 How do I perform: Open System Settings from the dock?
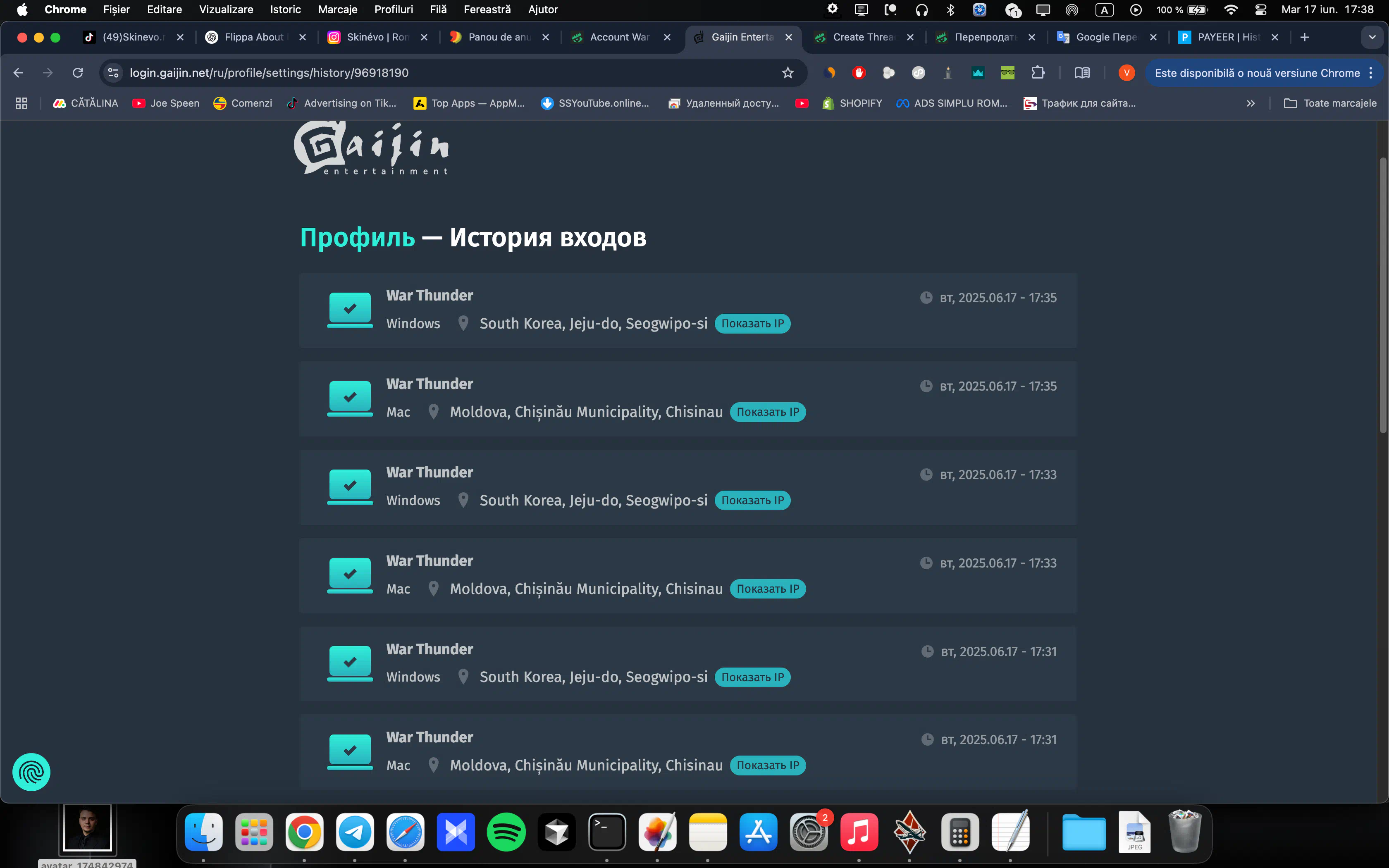tap(809, 832)
